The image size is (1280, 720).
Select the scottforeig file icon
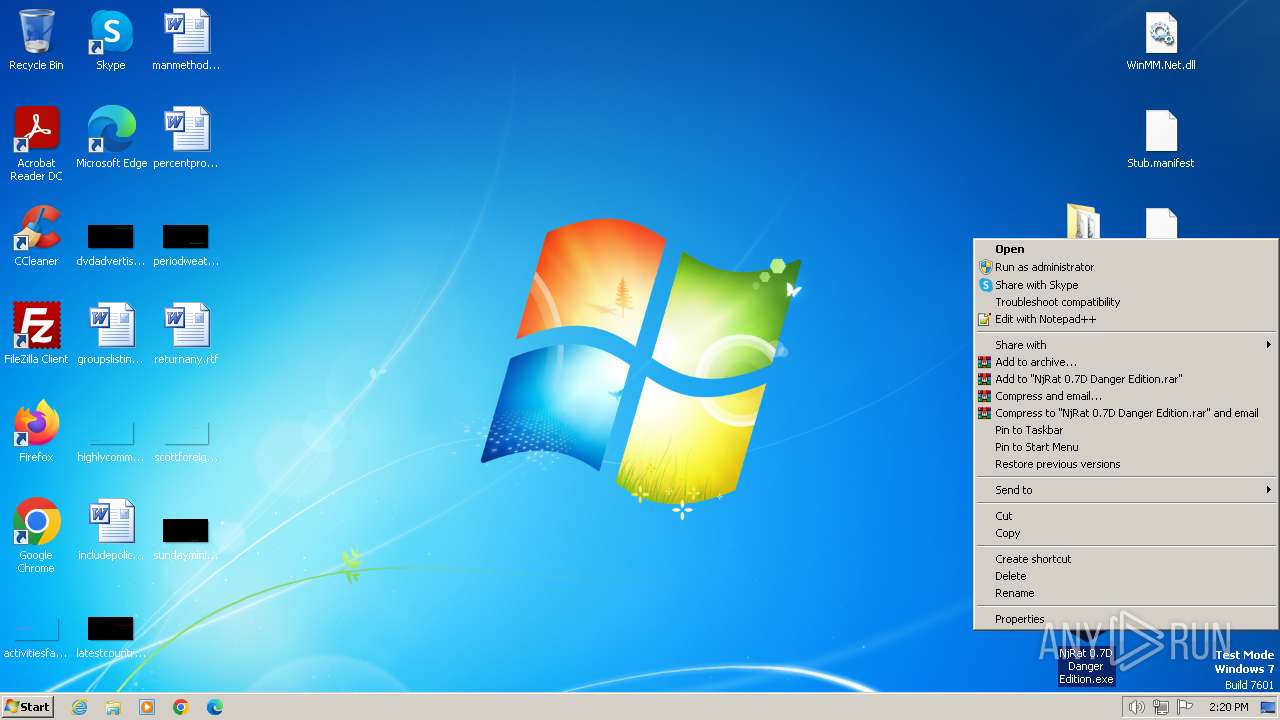coord(186,441)
